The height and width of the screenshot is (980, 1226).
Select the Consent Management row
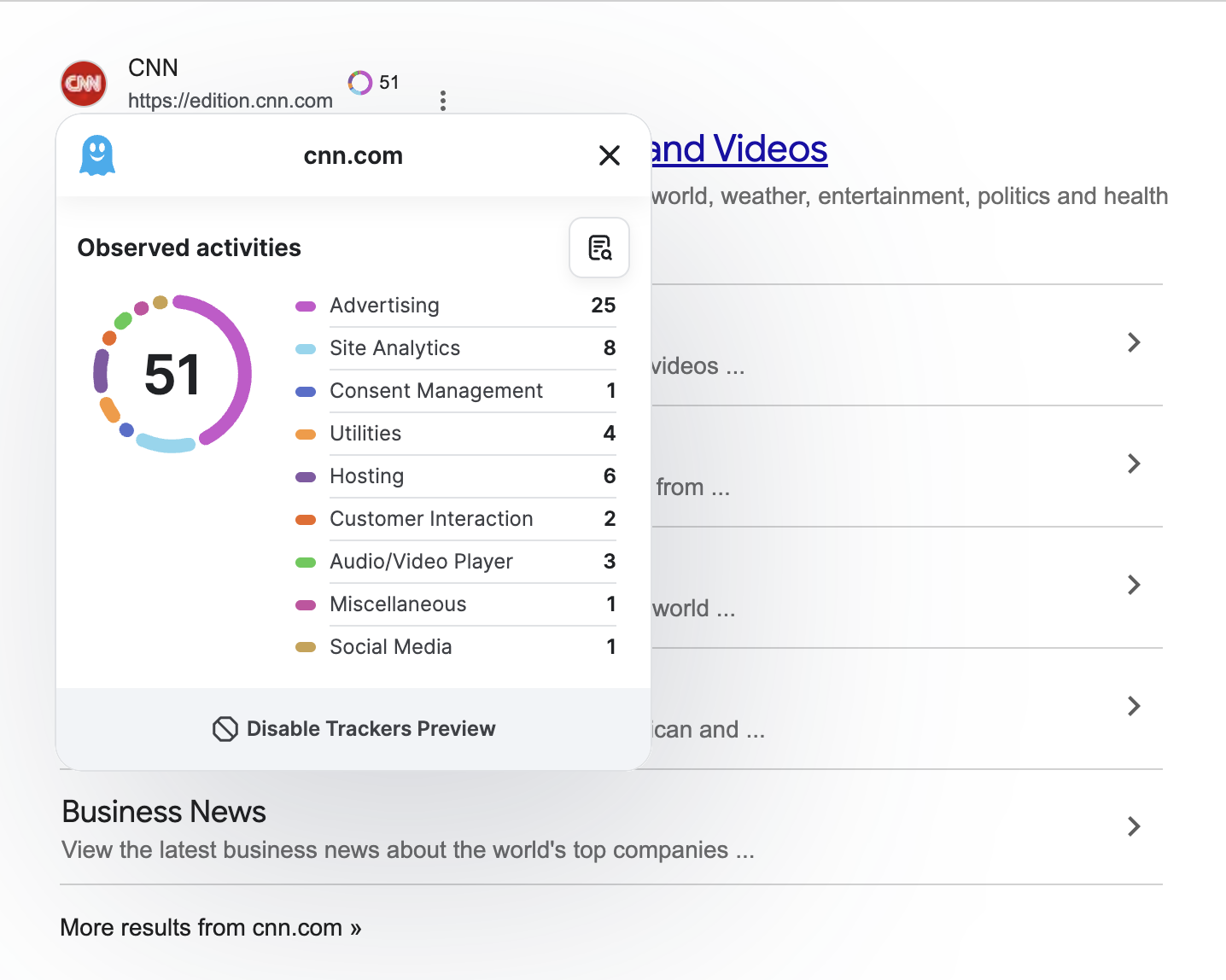pos(456,391)
